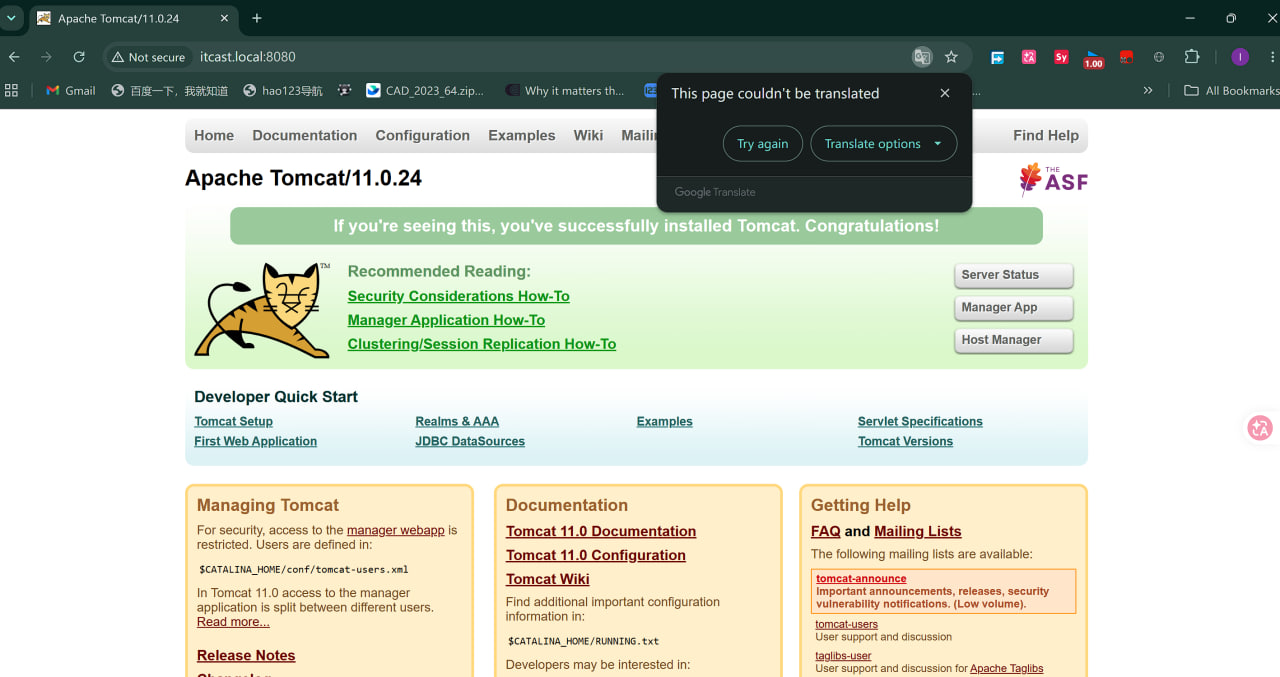Open the Gmail bookmark
This screenshot has width=1280, height=677.
click(71, 90)
